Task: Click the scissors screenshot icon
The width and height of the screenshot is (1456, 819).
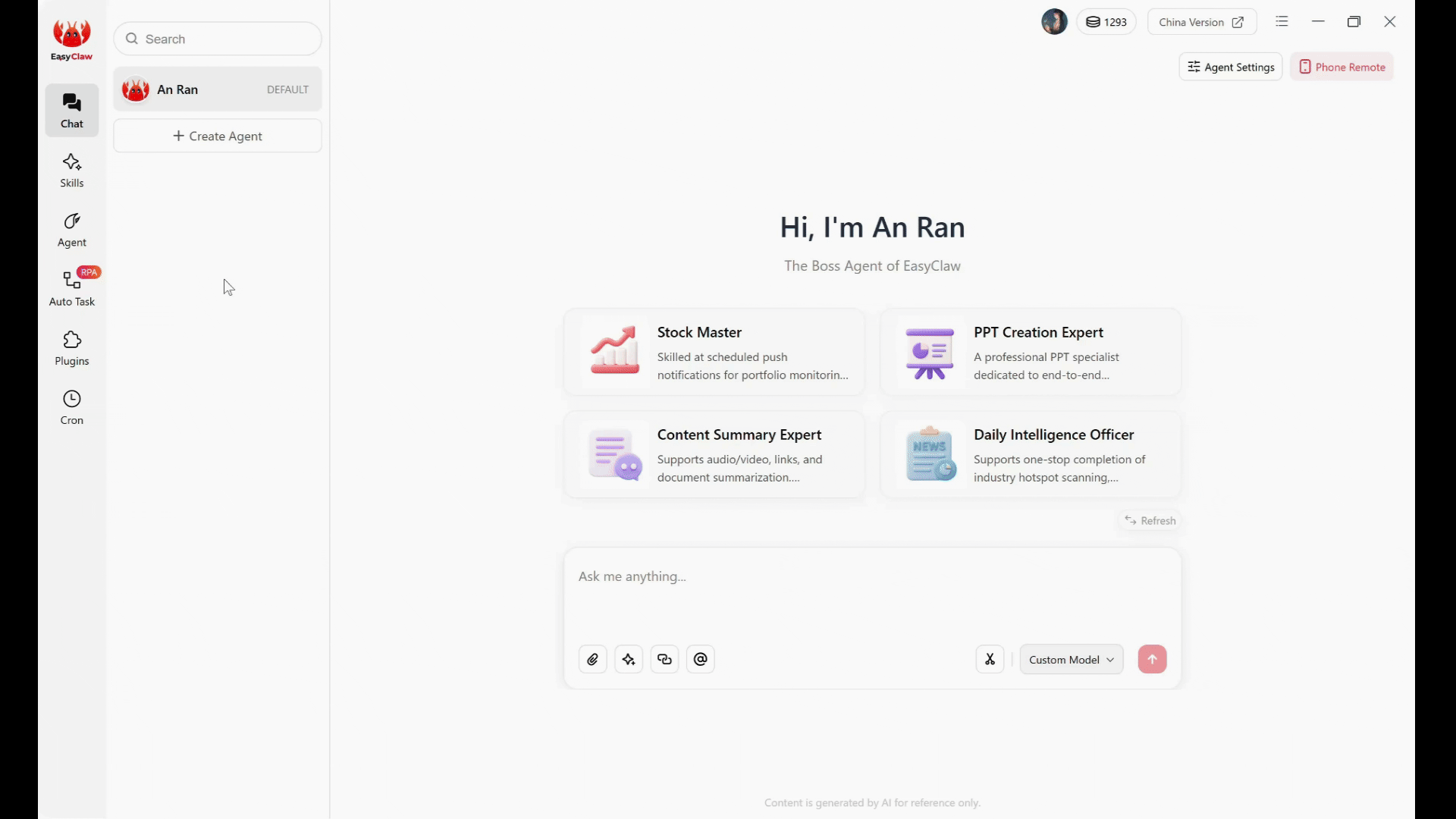Action: coord(990,660)
